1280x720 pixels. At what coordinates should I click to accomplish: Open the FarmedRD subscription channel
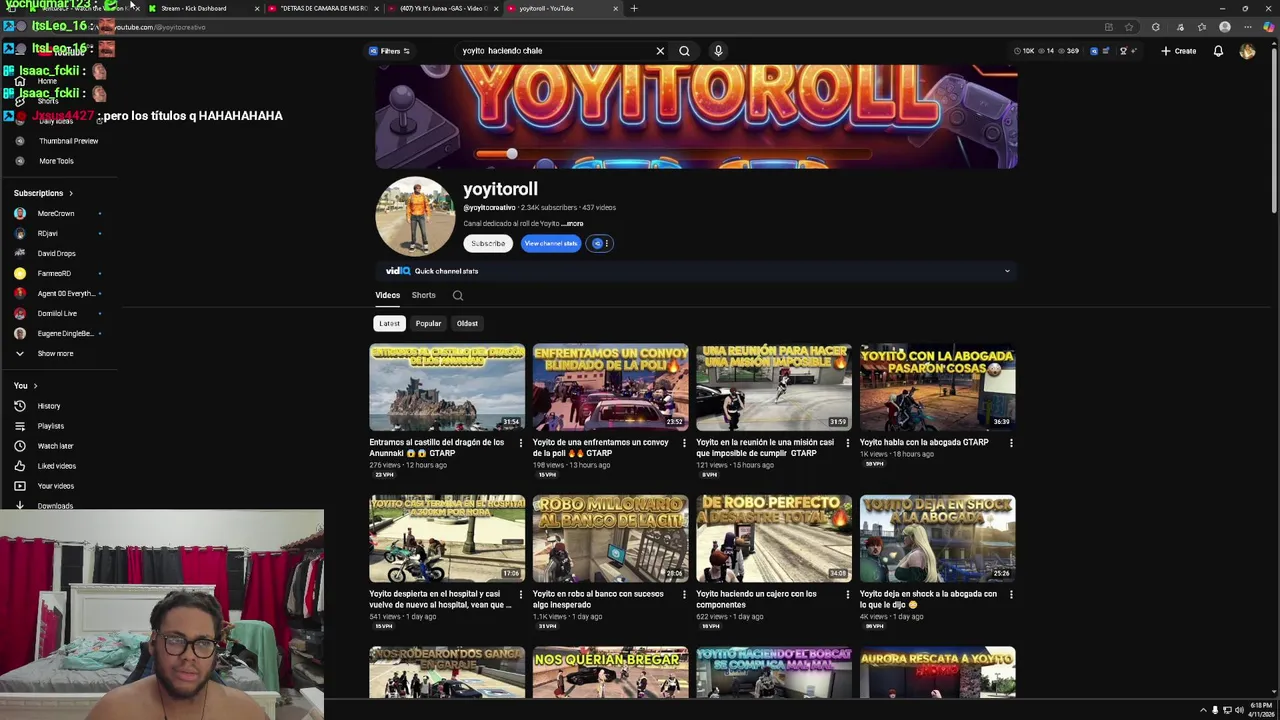(x=54, y=273)
